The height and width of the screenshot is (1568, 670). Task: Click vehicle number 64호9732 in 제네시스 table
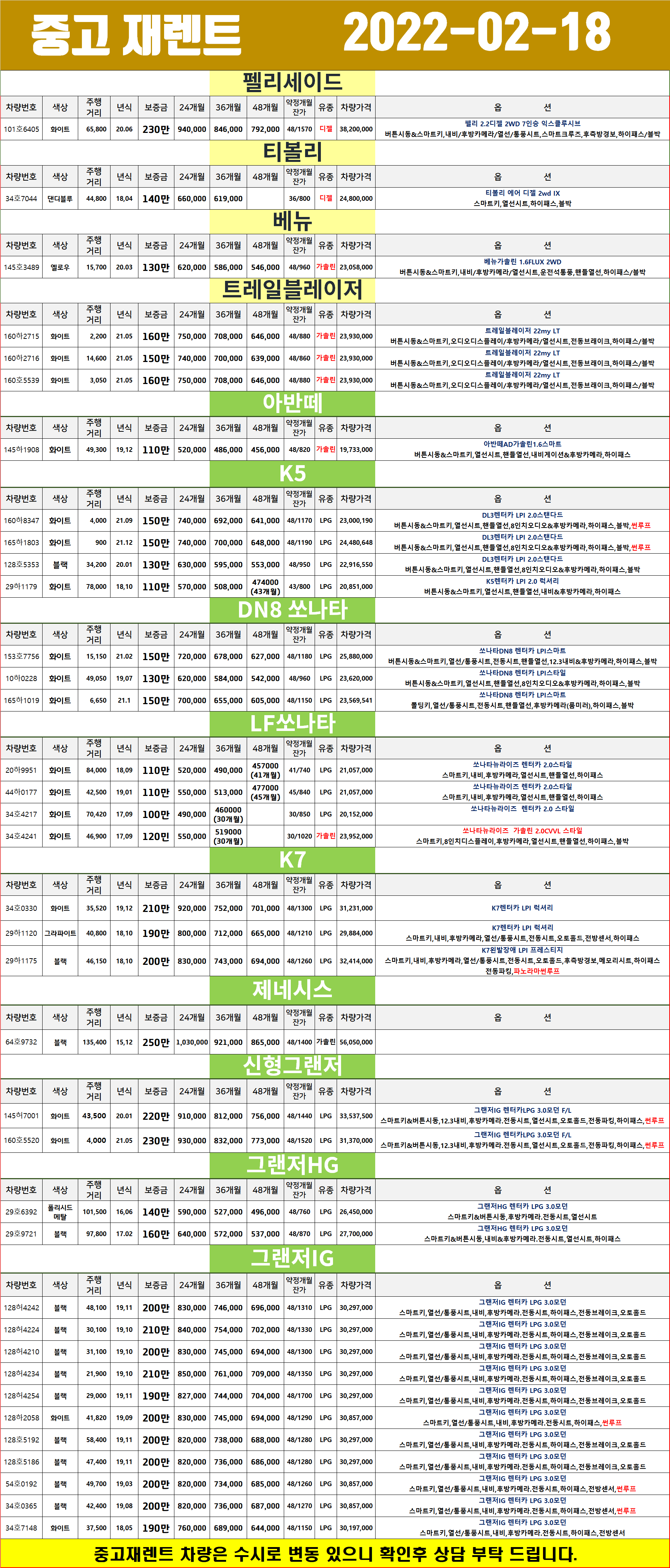[21, 1042]
